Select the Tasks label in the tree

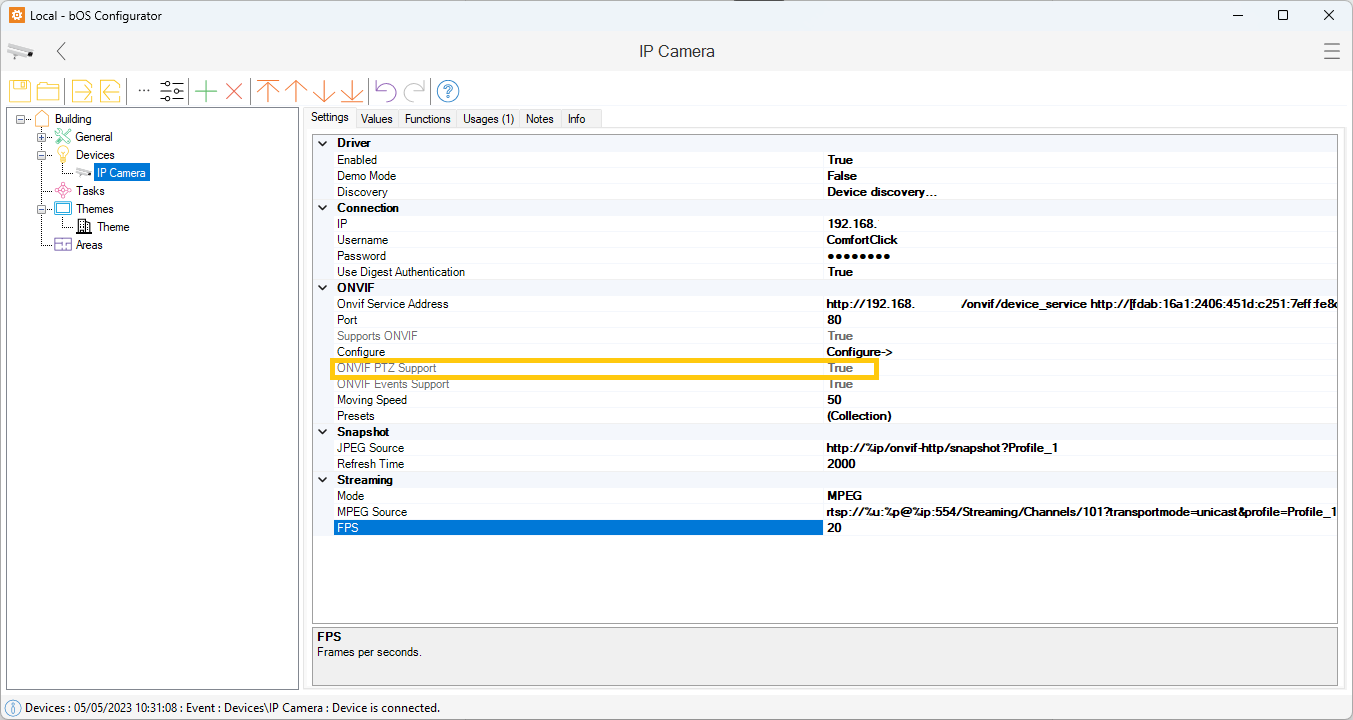tap(90, 191)
